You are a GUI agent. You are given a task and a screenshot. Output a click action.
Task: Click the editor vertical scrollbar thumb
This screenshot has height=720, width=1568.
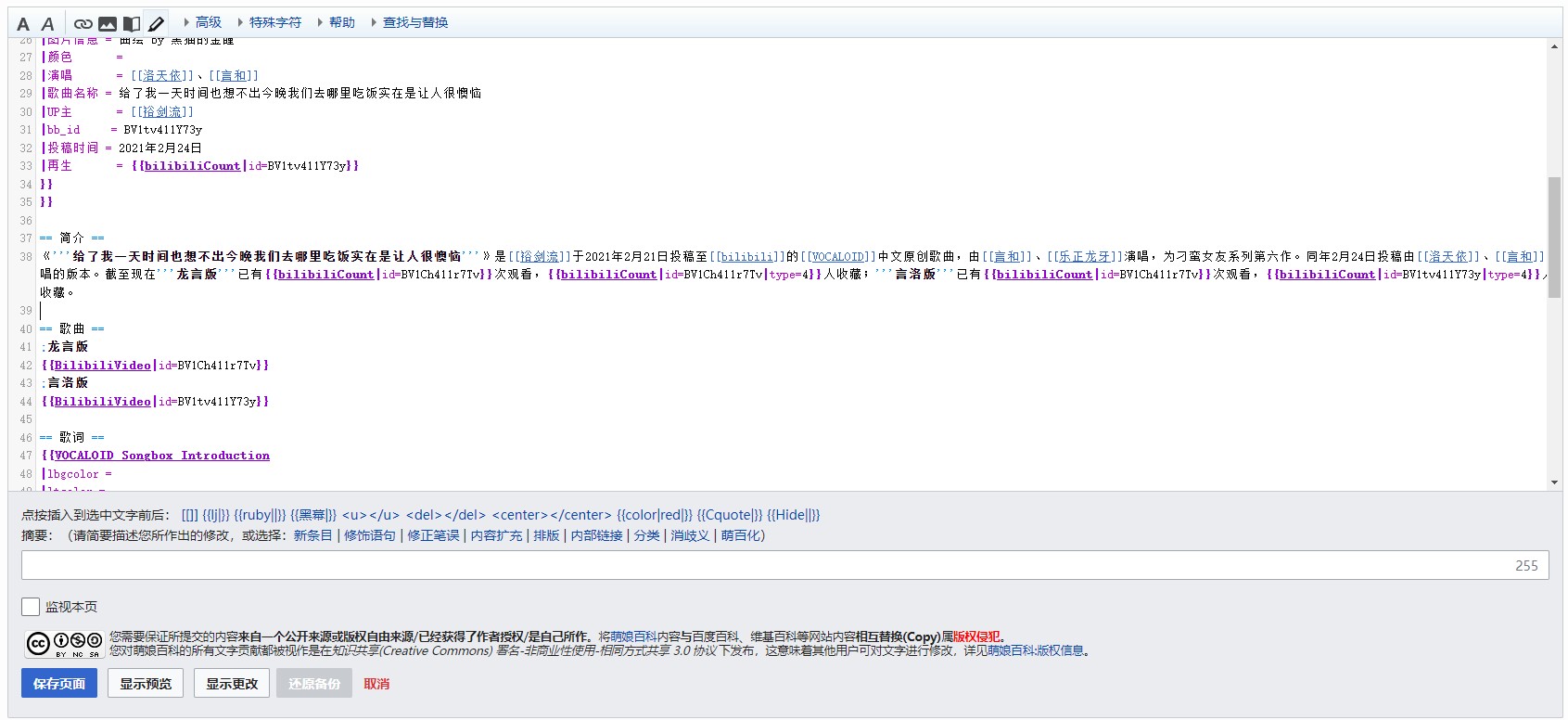coord(1554,237)
